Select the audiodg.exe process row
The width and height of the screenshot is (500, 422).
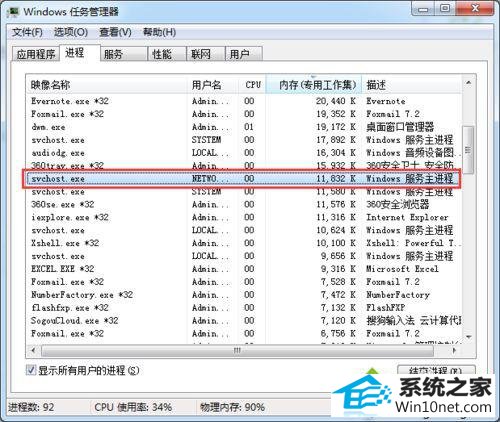pos(244,153)
